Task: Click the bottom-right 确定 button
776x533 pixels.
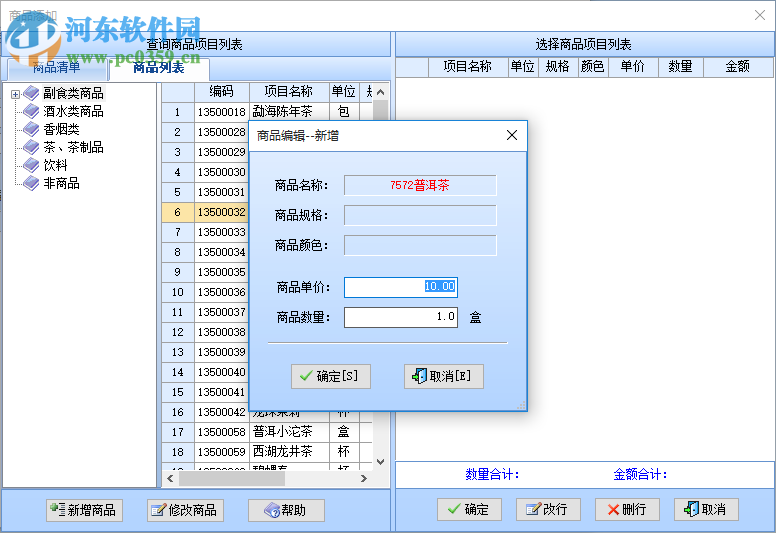Action: [469, 509]
